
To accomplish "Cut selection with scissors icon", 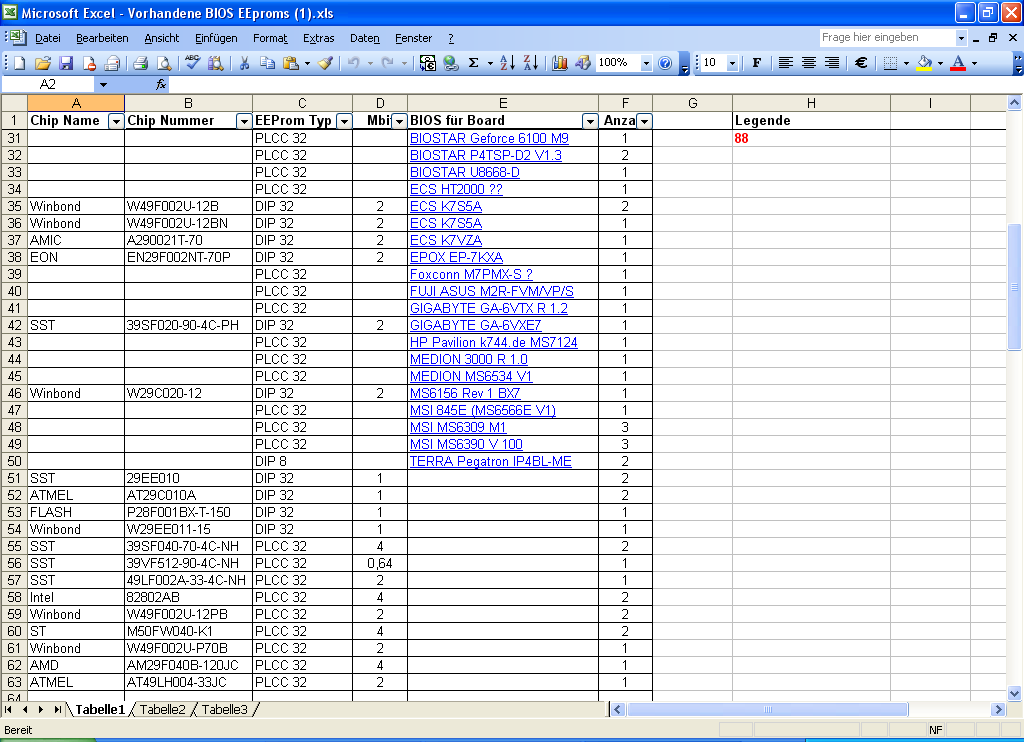I will click(x=244, y=63).
